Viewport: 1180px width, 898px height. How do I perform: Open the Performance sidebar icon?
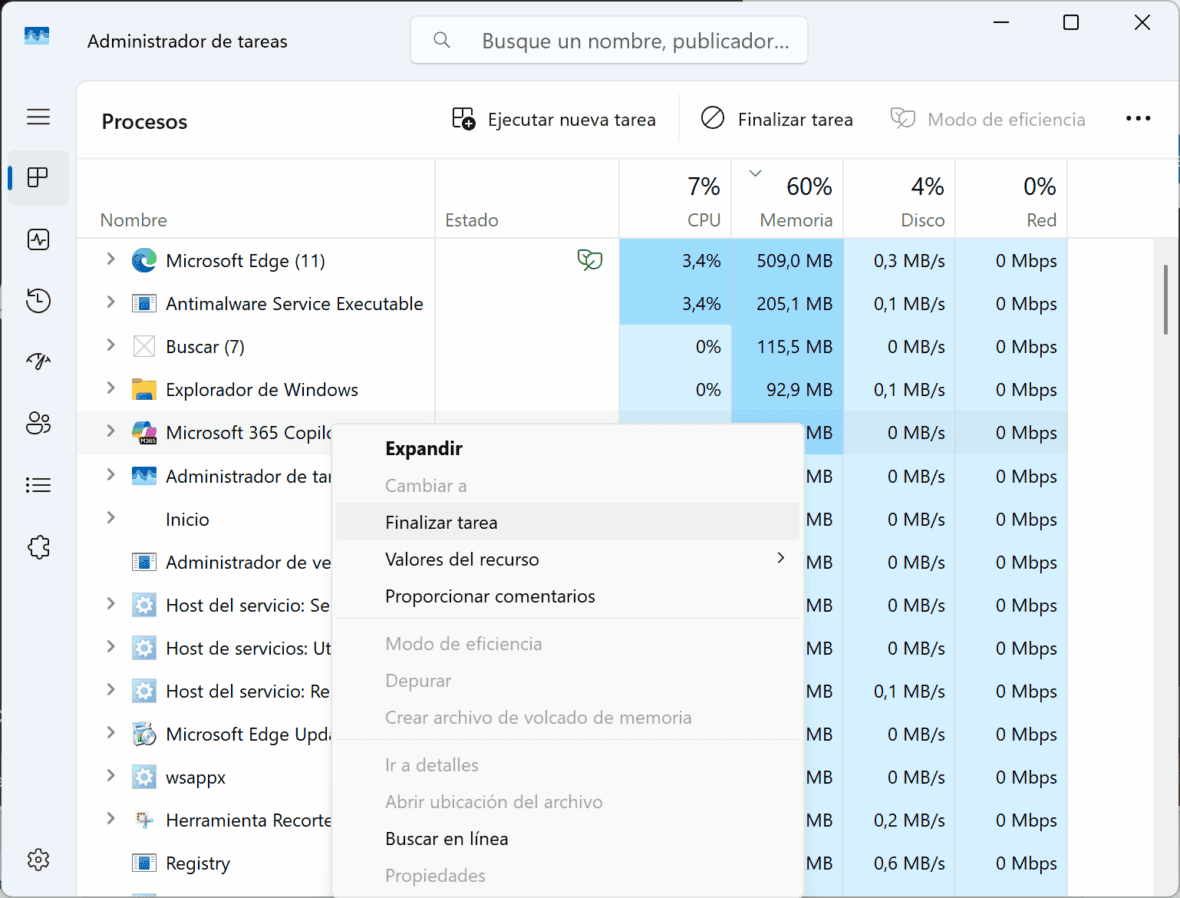(x=38, y=239)
